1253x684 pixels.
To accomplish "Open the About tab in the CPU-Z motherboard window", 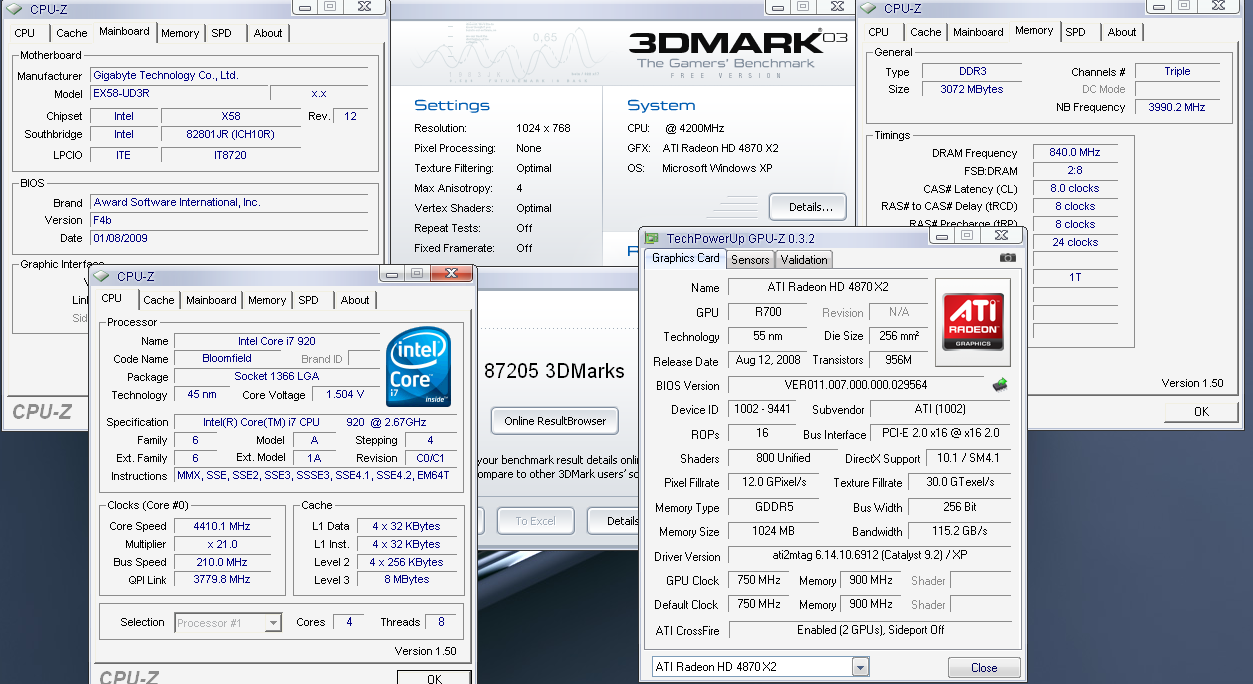I will point(268,33).
